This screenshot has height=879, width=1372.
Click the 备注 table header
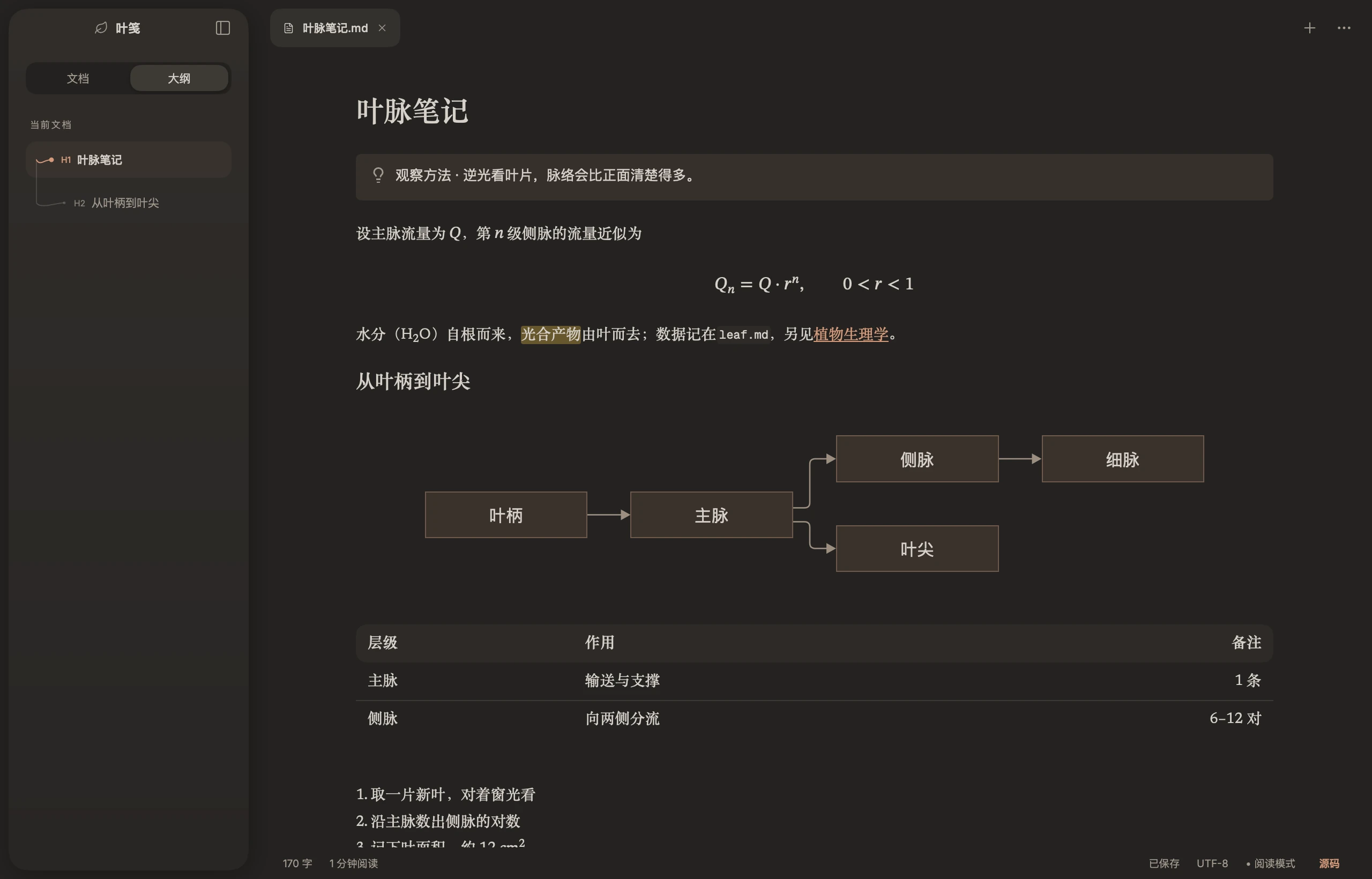coord(1247,643)
